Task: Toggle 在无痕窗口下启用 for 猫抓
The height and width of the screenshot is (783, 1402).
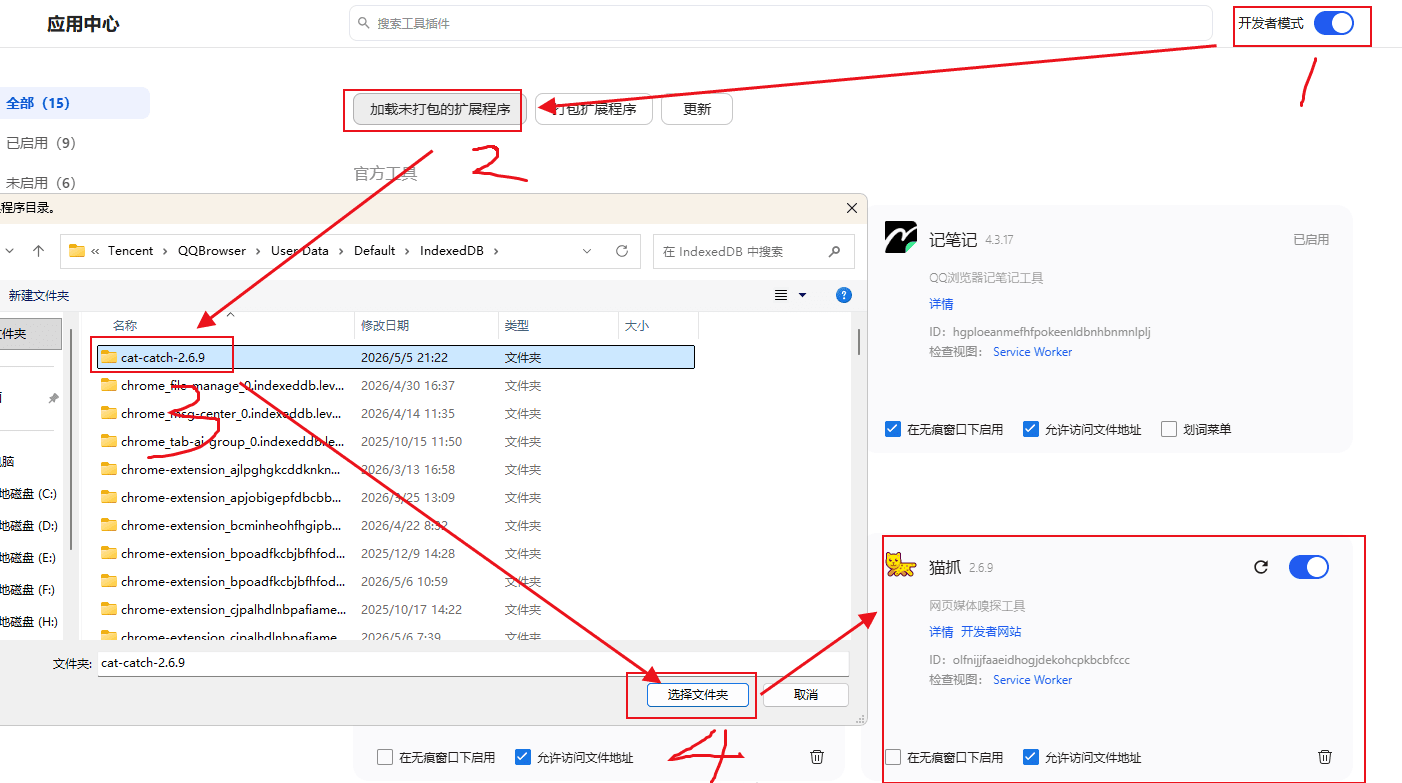Action: click(893, 757)
